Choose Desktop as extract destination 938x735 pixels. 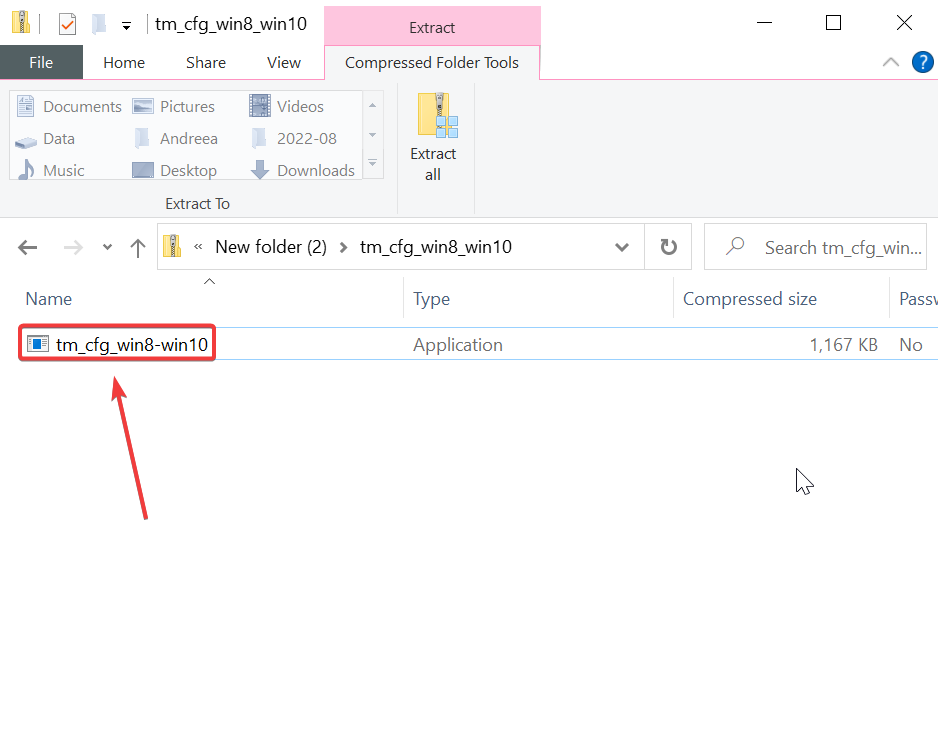click(174, 170)
